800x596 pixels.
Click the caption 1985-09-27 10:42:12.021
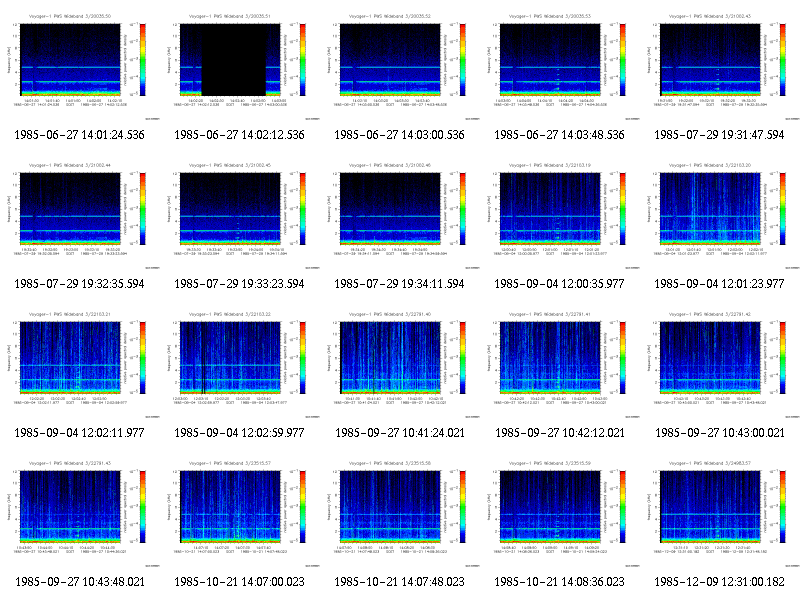[560, 433]
